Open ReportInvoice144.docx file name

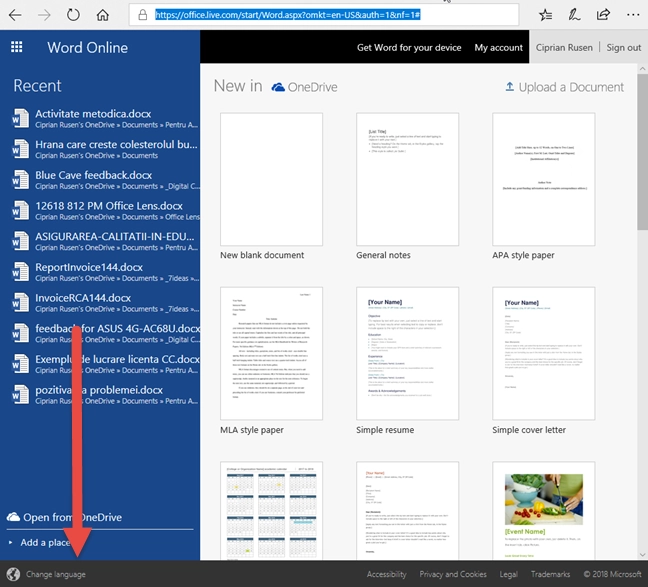tap(89, 267)
